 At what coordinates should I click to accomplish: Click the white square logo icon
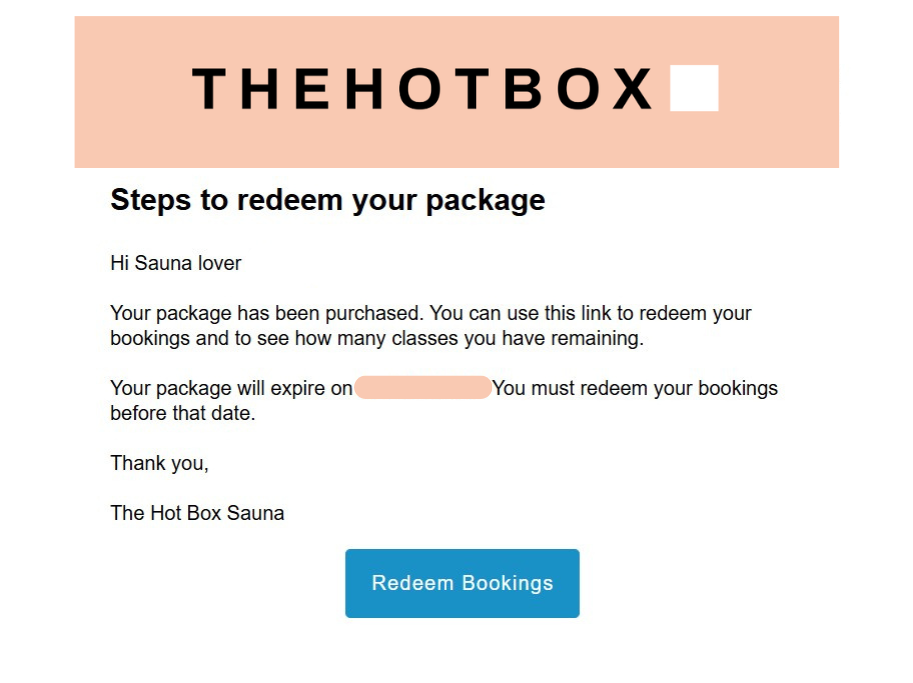[694, 88]
